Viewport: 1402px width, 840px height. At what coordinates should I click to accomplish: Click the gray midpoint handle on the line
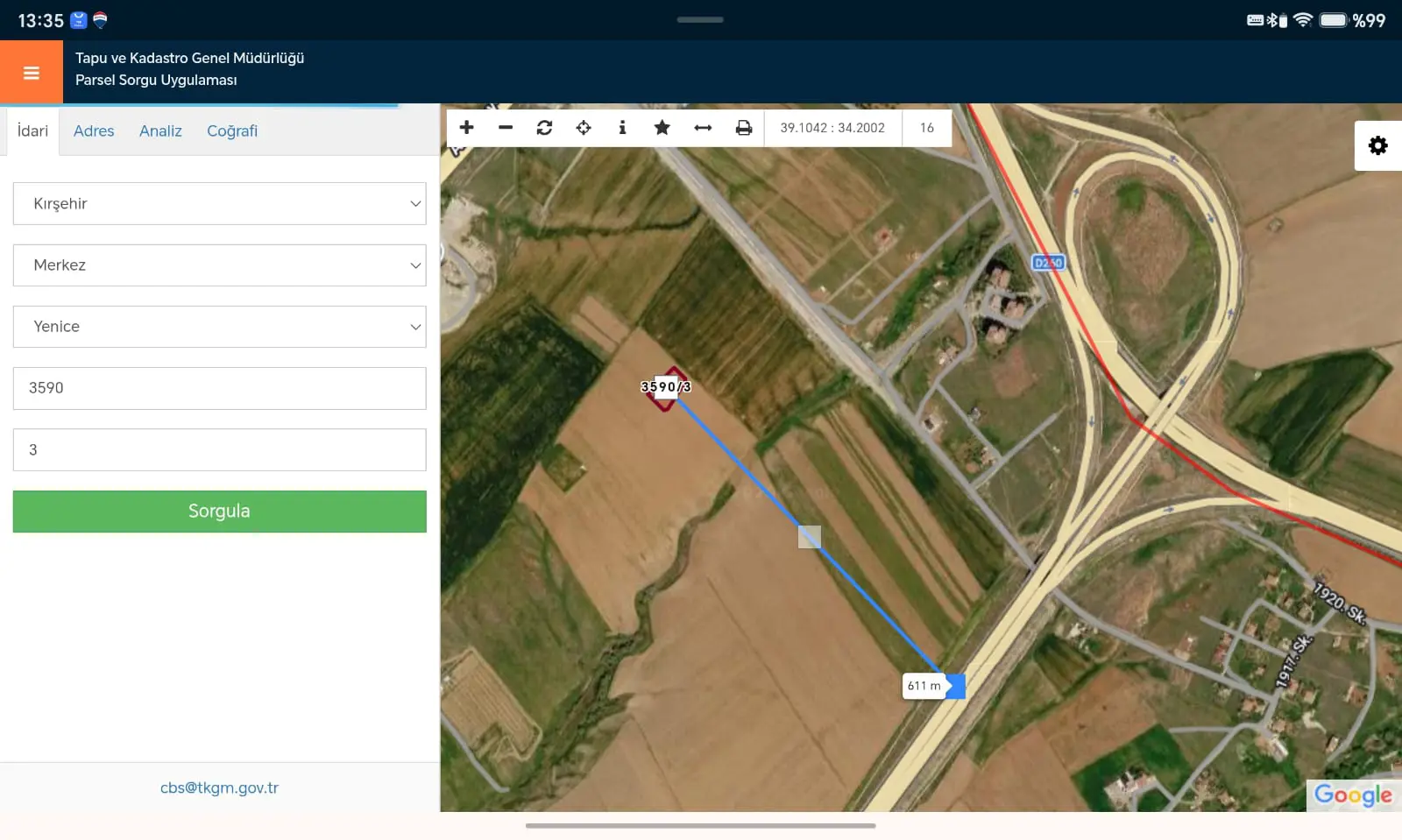(810, 537)
